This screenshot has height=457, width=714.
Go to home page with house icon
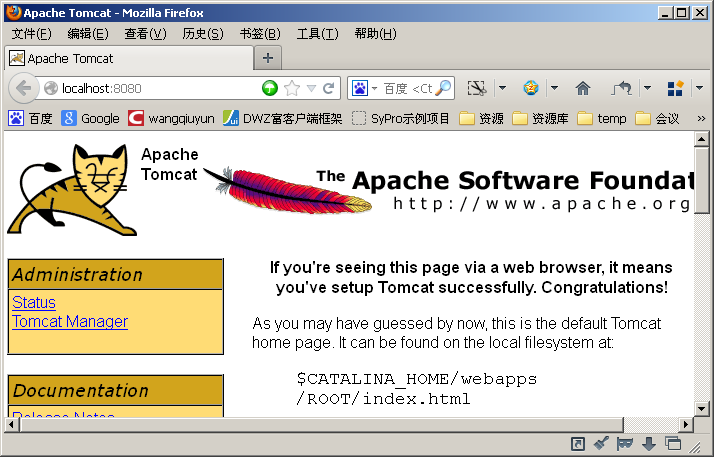pyautogui.click(x=582, y=88)
